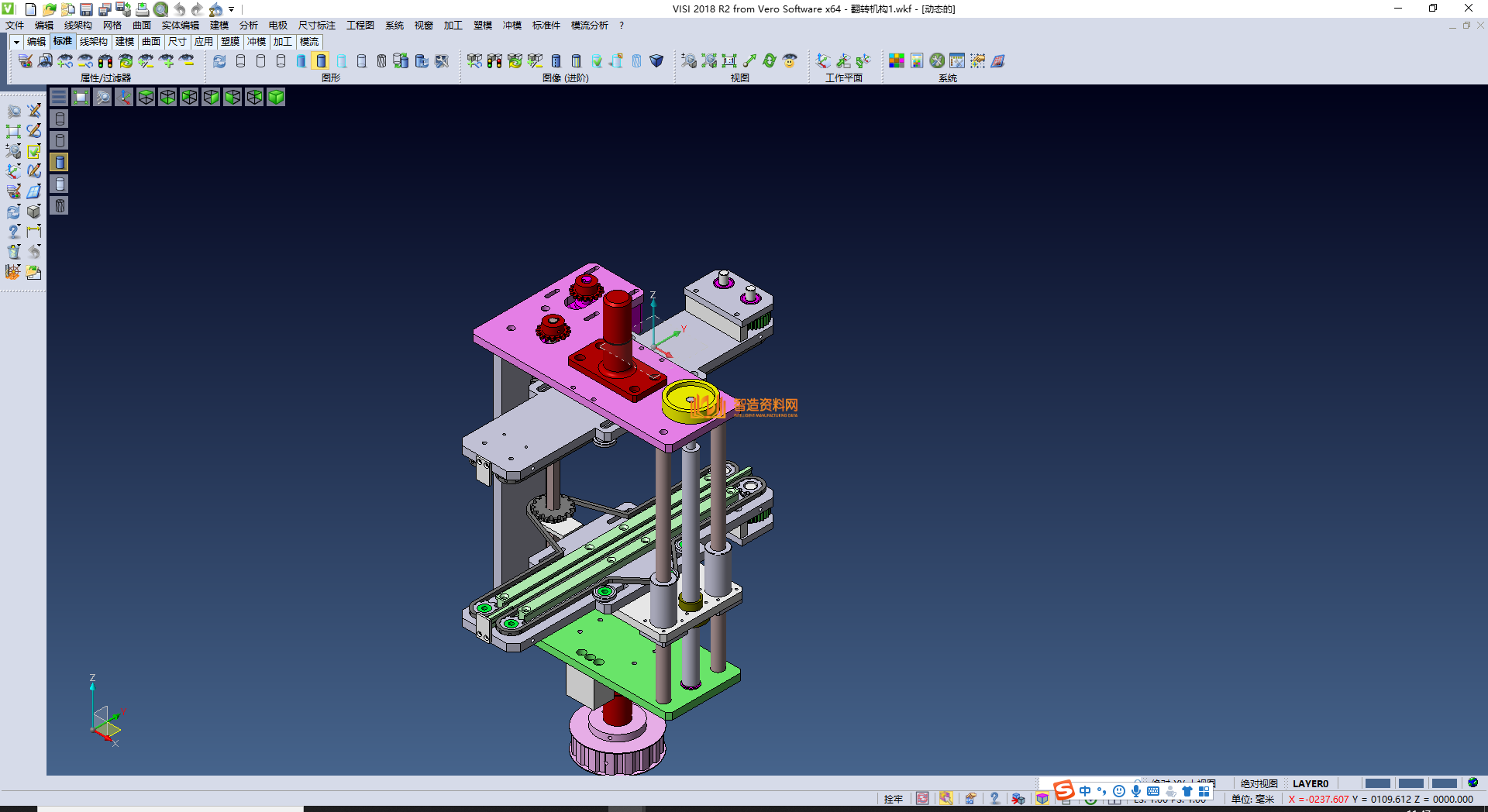
Task: Open the viewport hamburger menu icon
Action: [58, 96]
